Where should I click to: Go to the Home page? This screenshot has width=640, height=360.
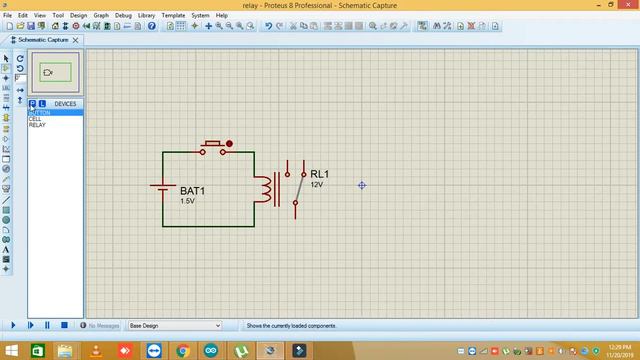55,26
